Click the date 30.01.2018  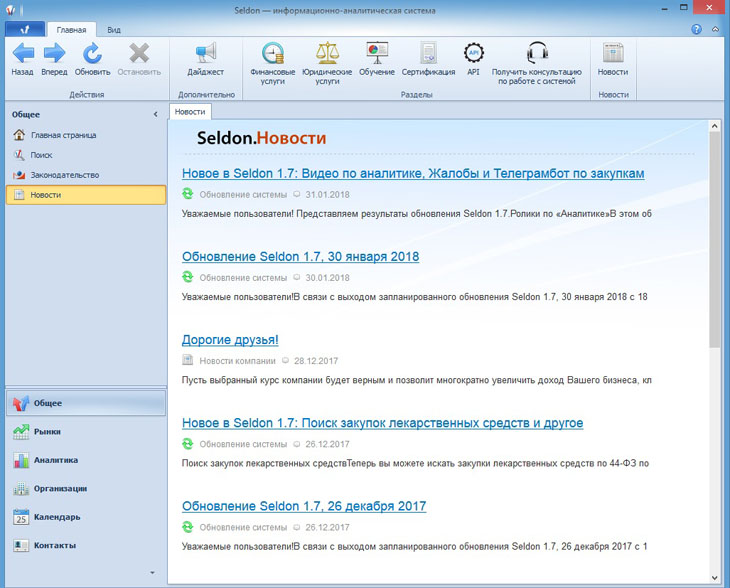327,278
